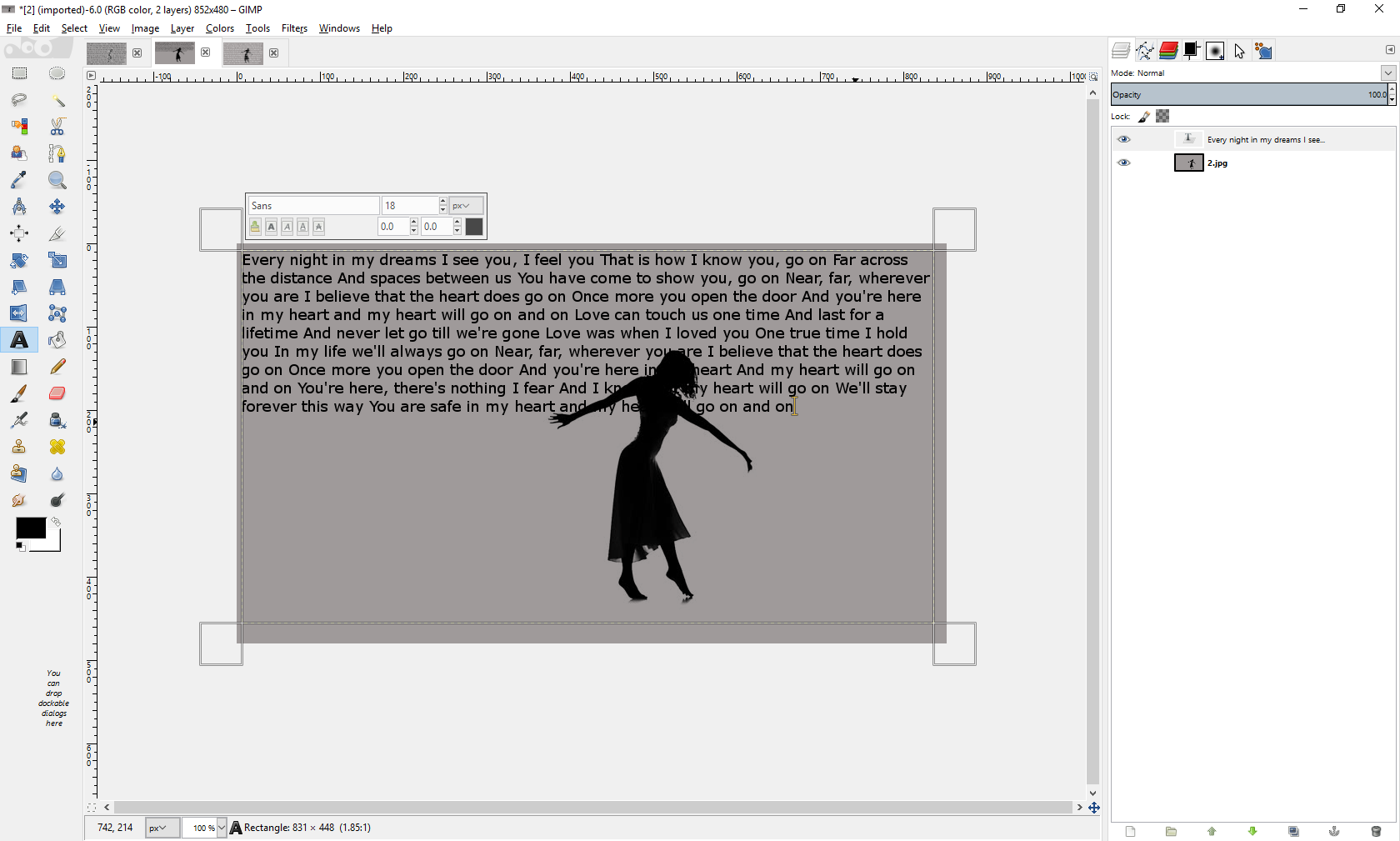Image resolution: width=1400 pixels, height=841 pixels.
Task: Toggle lock alpha channel checkerboard icon
Action: 1162,116
